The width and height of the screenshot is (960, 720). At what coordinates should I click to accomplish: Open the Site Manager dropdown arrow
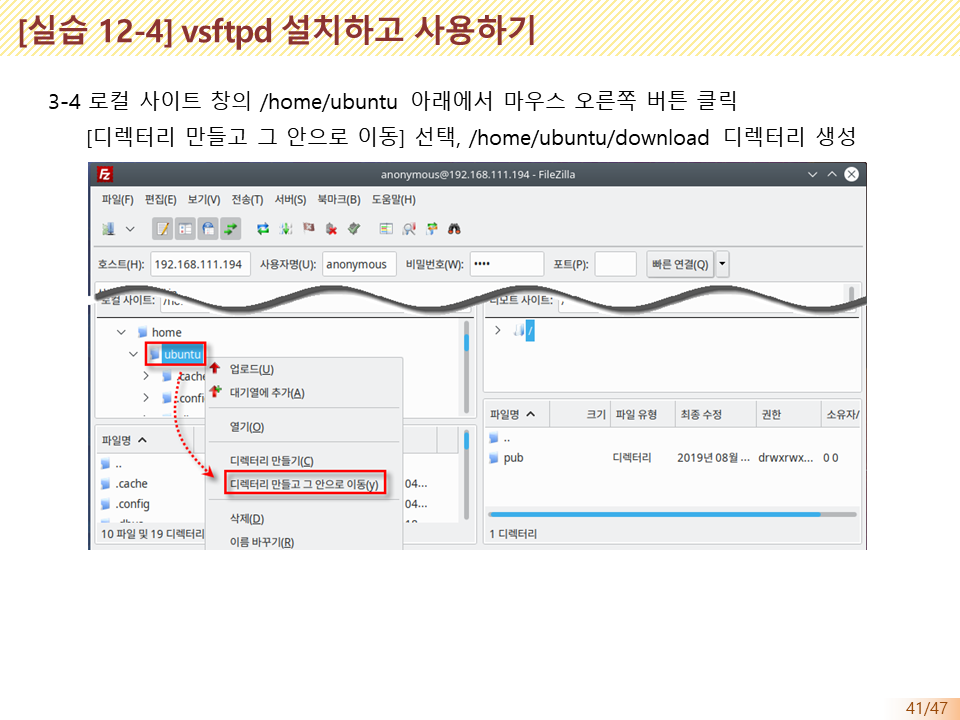(130, 229)
